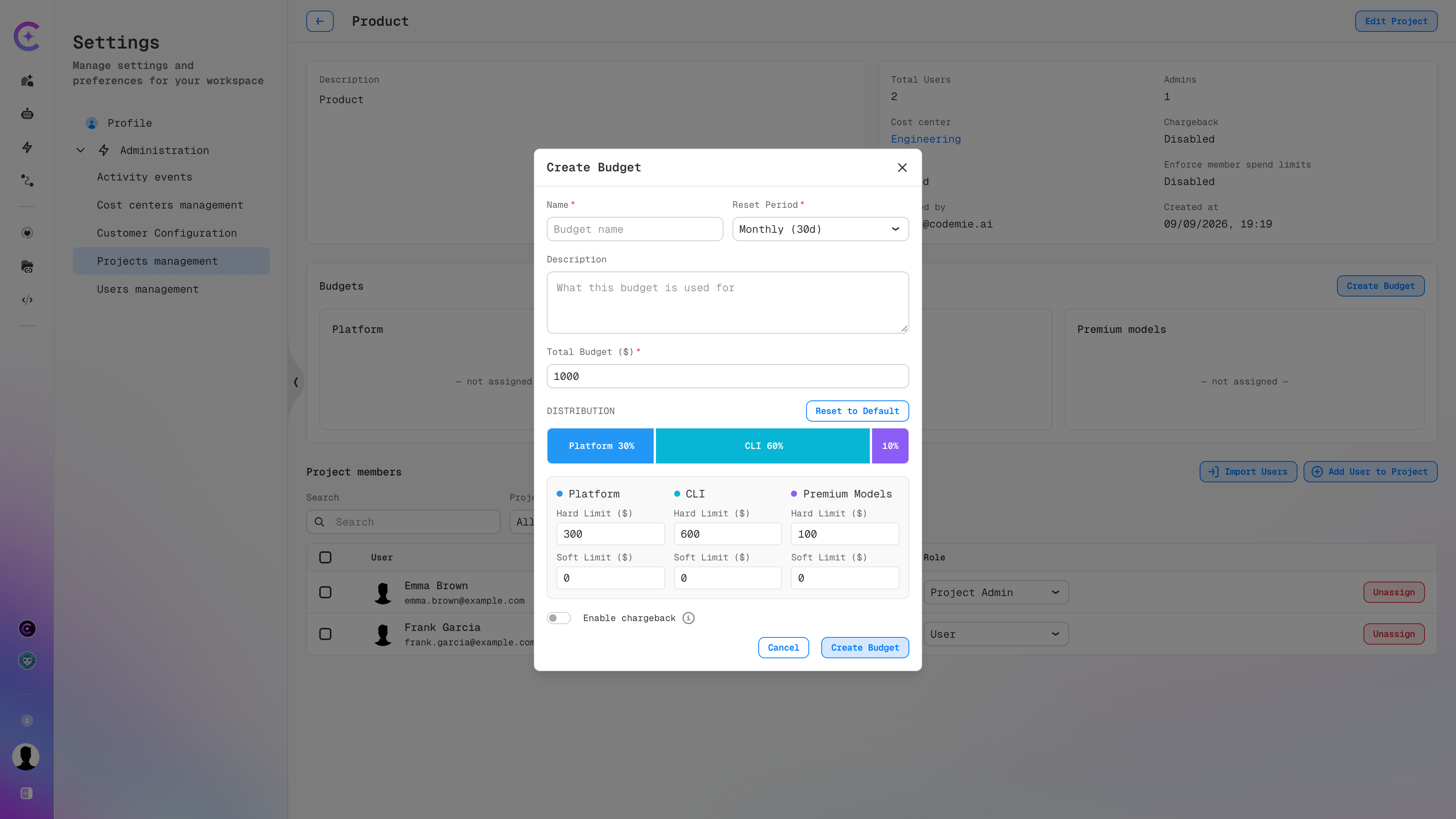This screenshot has height=819, width=1456.
Task: Click Cancel in the Create Budget dialog
Action: pyautogui.click(x=783, y=648)
